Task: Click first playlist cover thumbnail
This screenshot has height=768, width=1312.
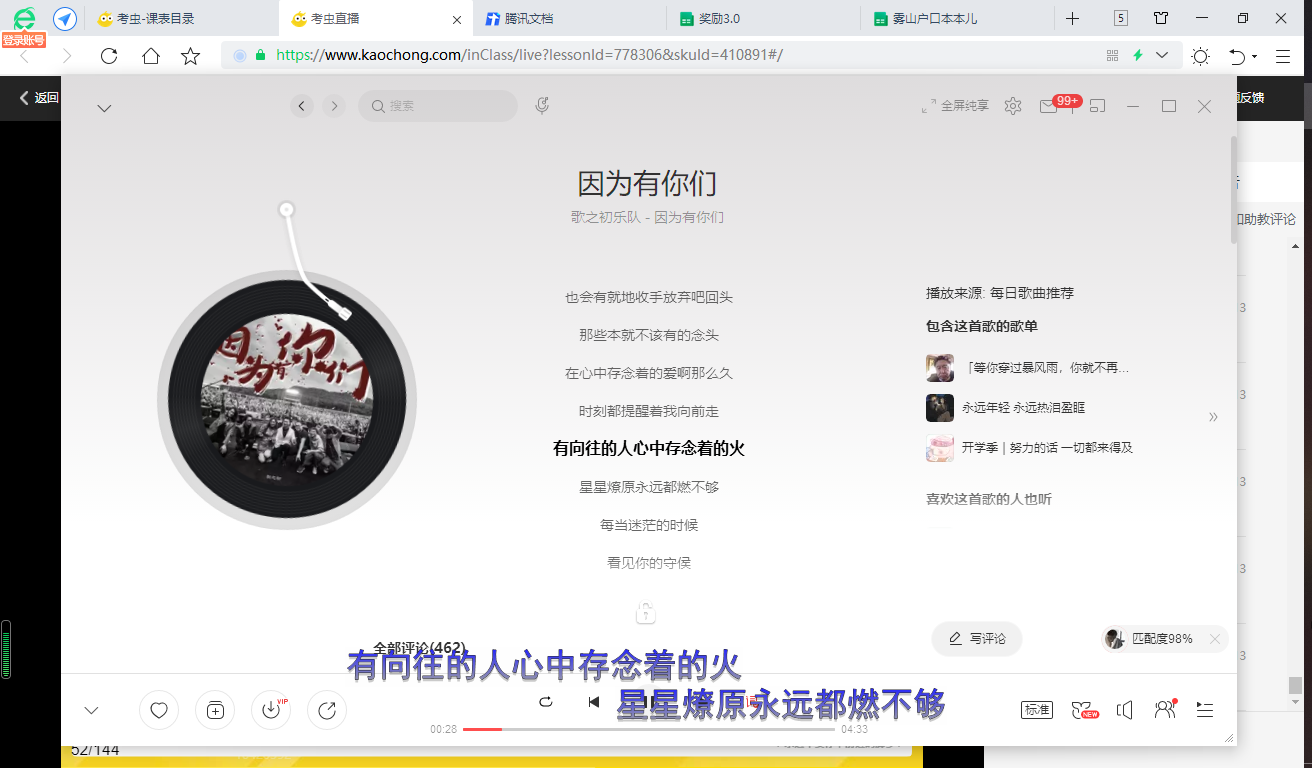Action: (x=940, y=368)
